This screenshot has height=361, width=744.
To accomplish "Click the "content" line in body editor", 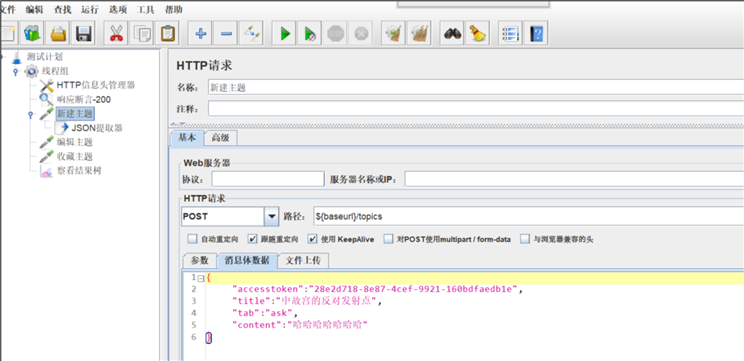I will tap(300, 325).
